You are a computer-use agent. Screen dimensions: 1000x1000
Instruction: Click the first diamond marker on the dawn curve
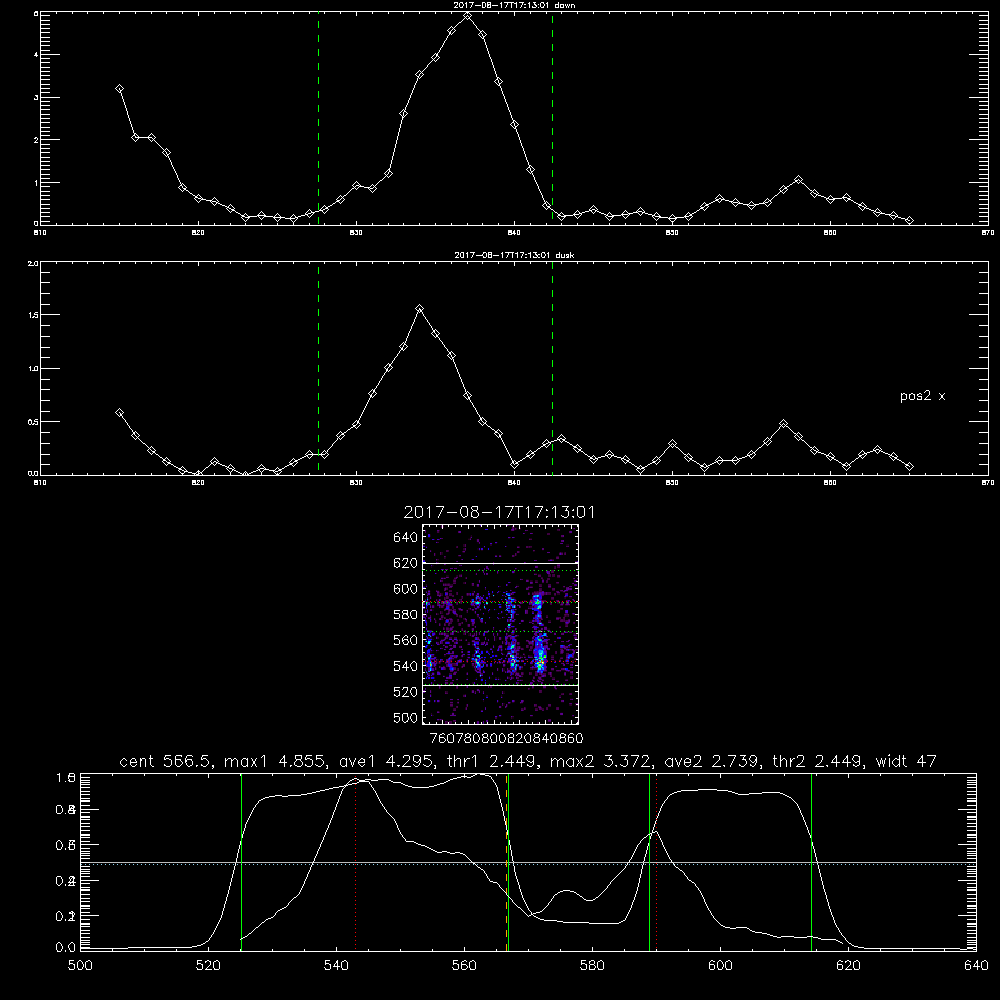tap(119, 89)
